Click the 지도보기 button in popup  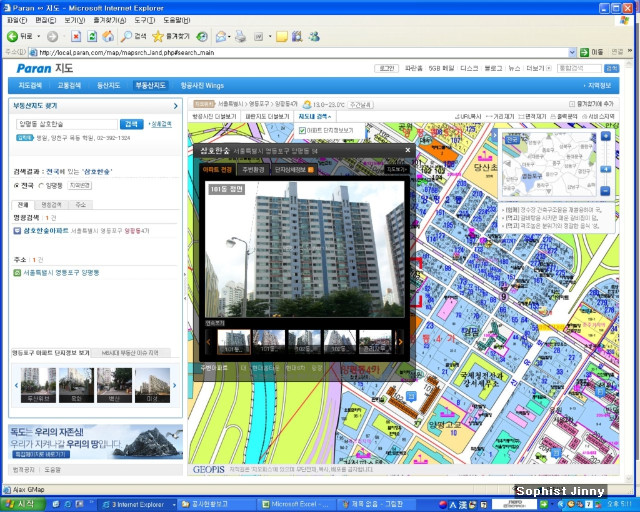397,169
